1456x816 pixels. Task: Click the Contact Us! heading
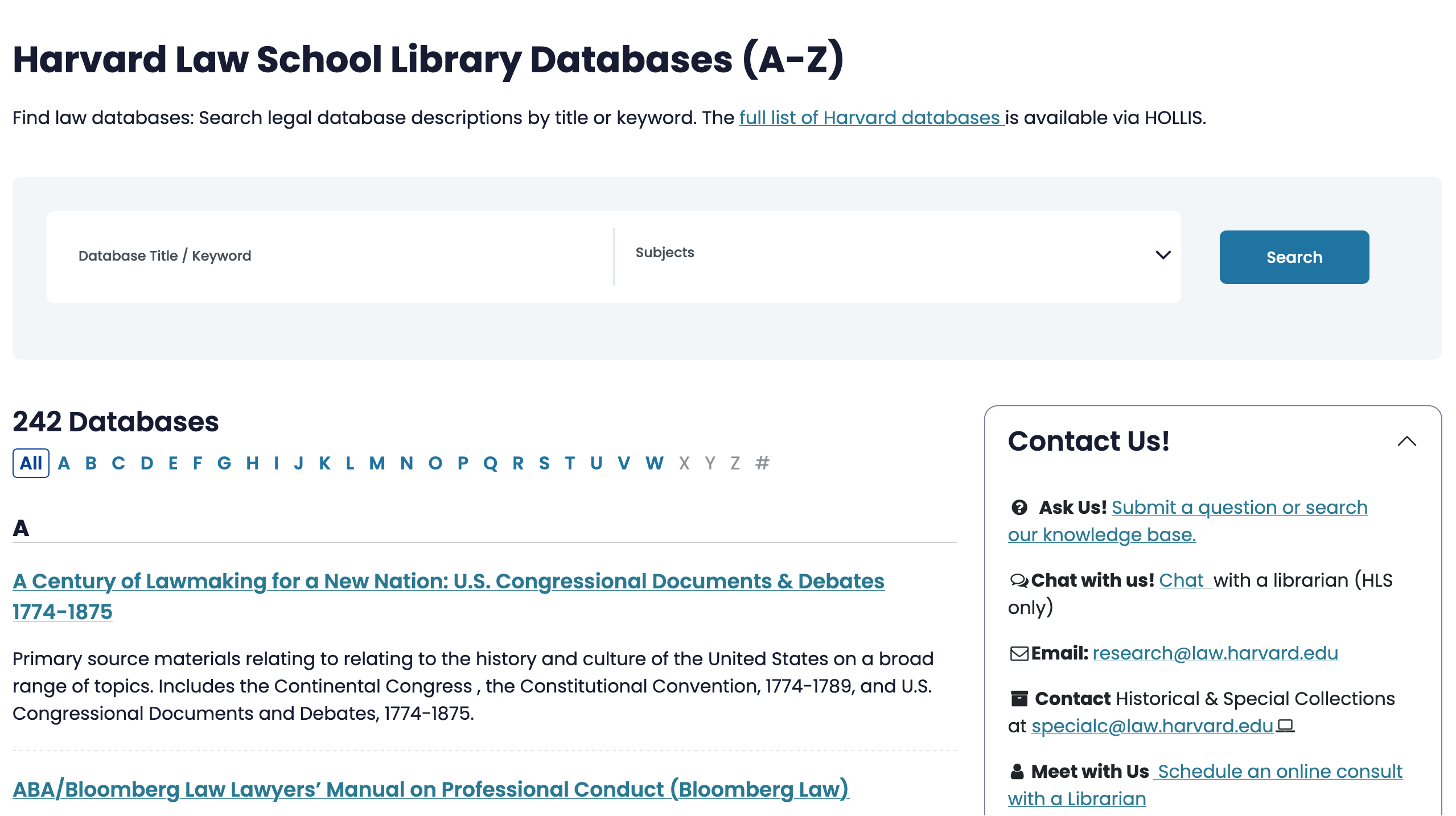[1088, 441]
